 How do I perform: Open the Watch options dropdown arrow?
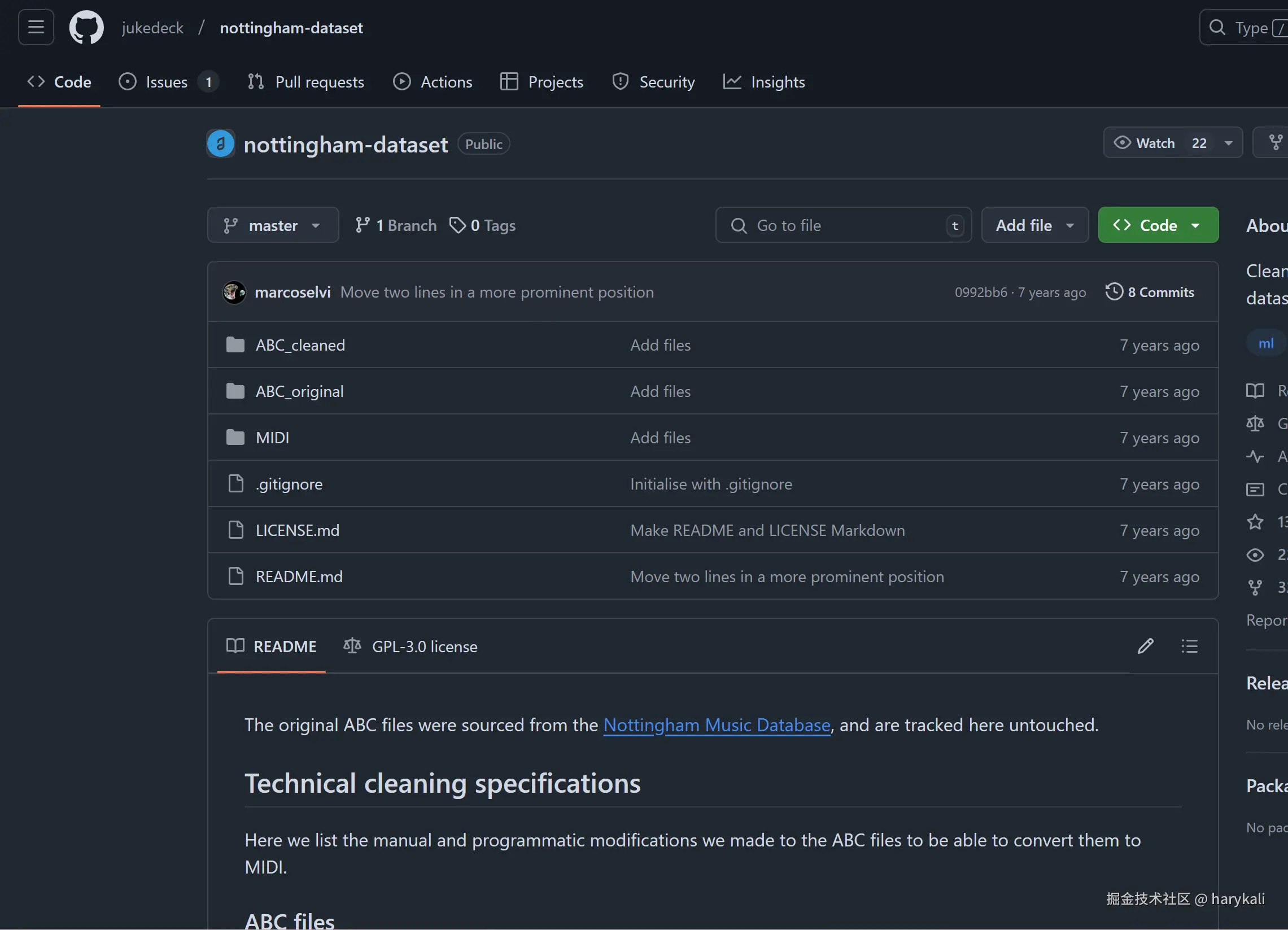[x=1228, y=143]
